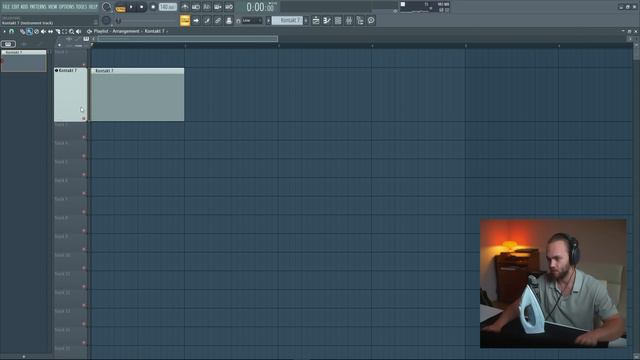This screenshot has width=640, height=360.
Task: Click Kontakt 7 track header name
Action: pyautogui.click(x=68, y=71)
